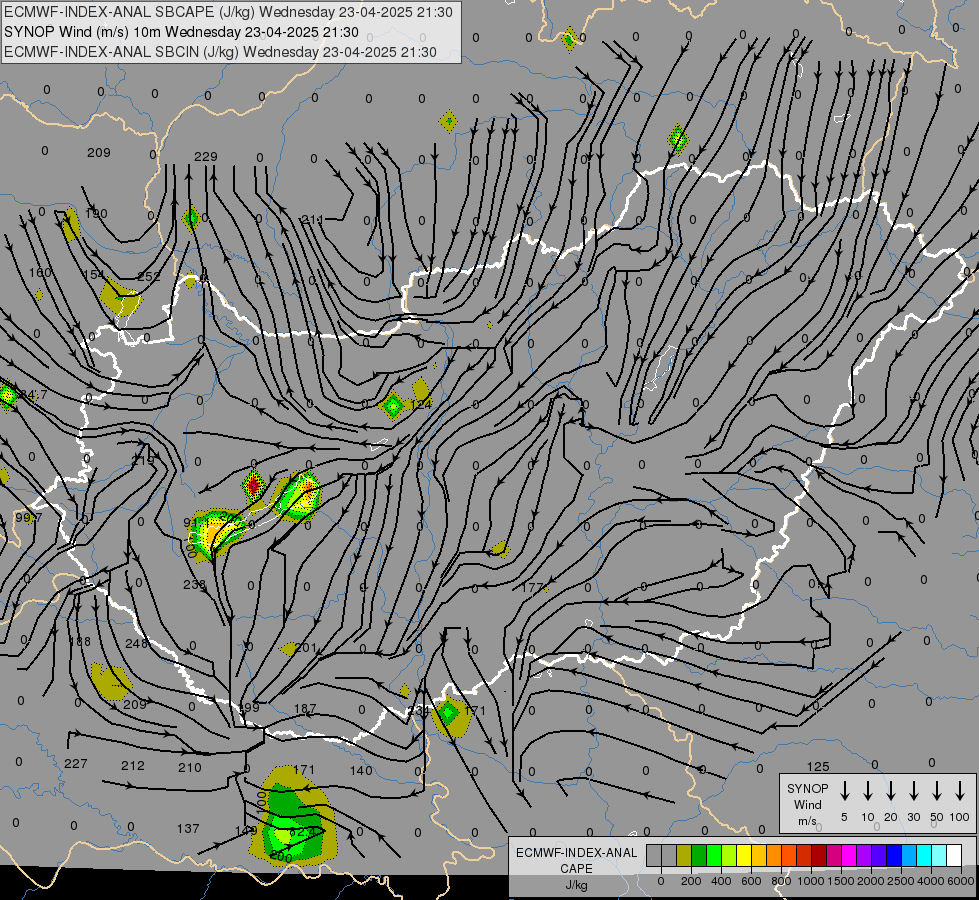
Task: Click the map value 212
Action: (133, 765)
